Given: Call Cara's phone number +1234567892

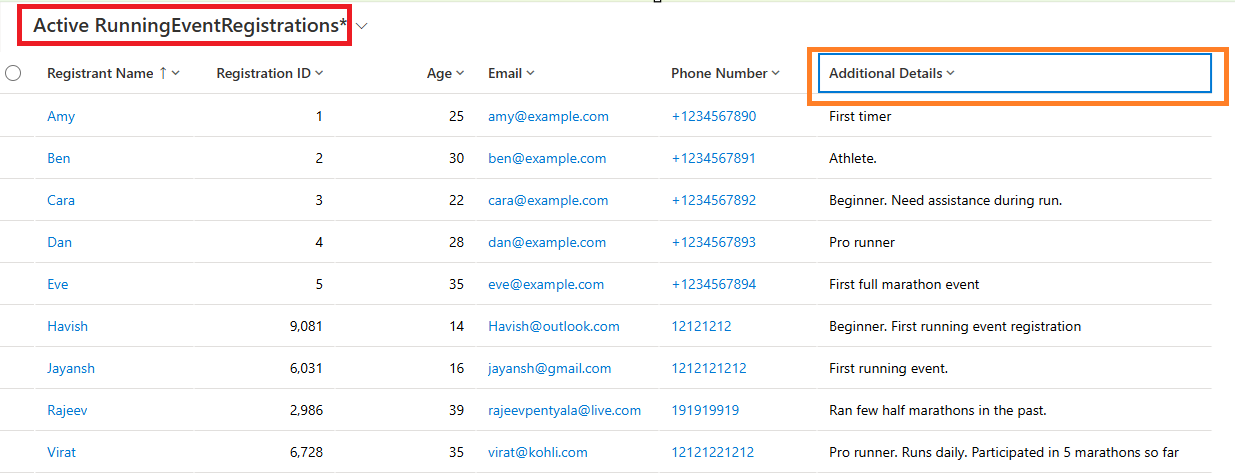Looking at the screenshot, I should pyautogui.click(x=713, y=200).
